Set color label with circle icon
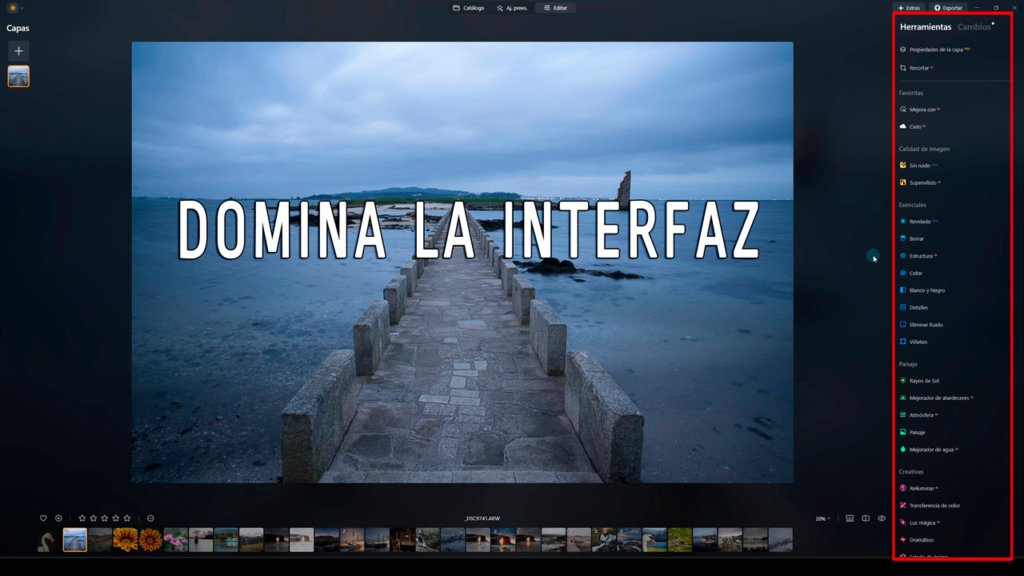The height and width of the screenshot is (576, 1024). coord(151,519)
